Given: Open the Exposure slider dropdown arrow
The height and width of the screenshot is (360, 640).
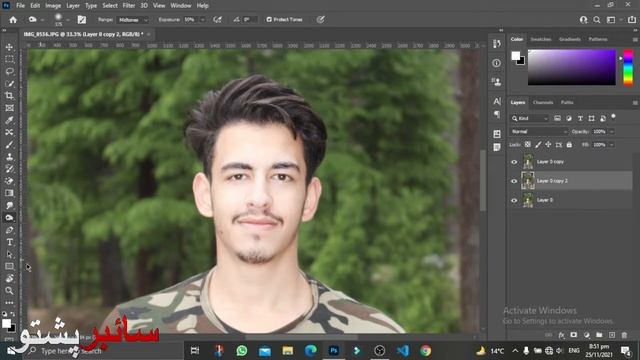Looking at the screenshot, I should click(x=202, y=20).
